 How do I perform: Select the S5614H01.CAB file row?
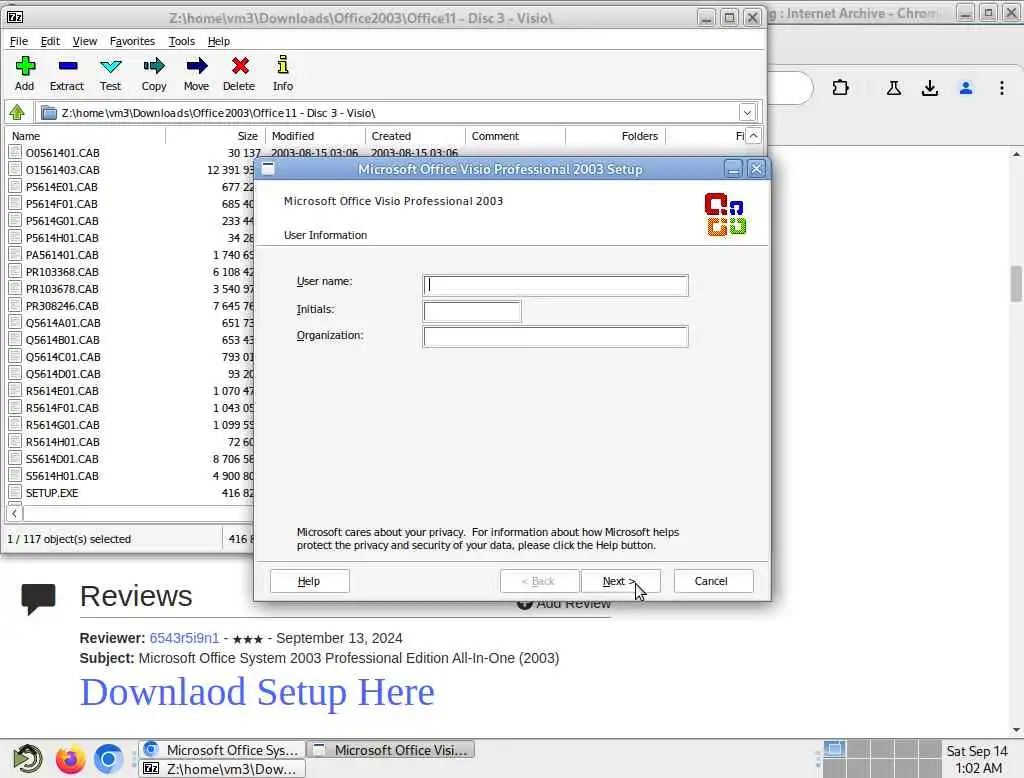131,476
